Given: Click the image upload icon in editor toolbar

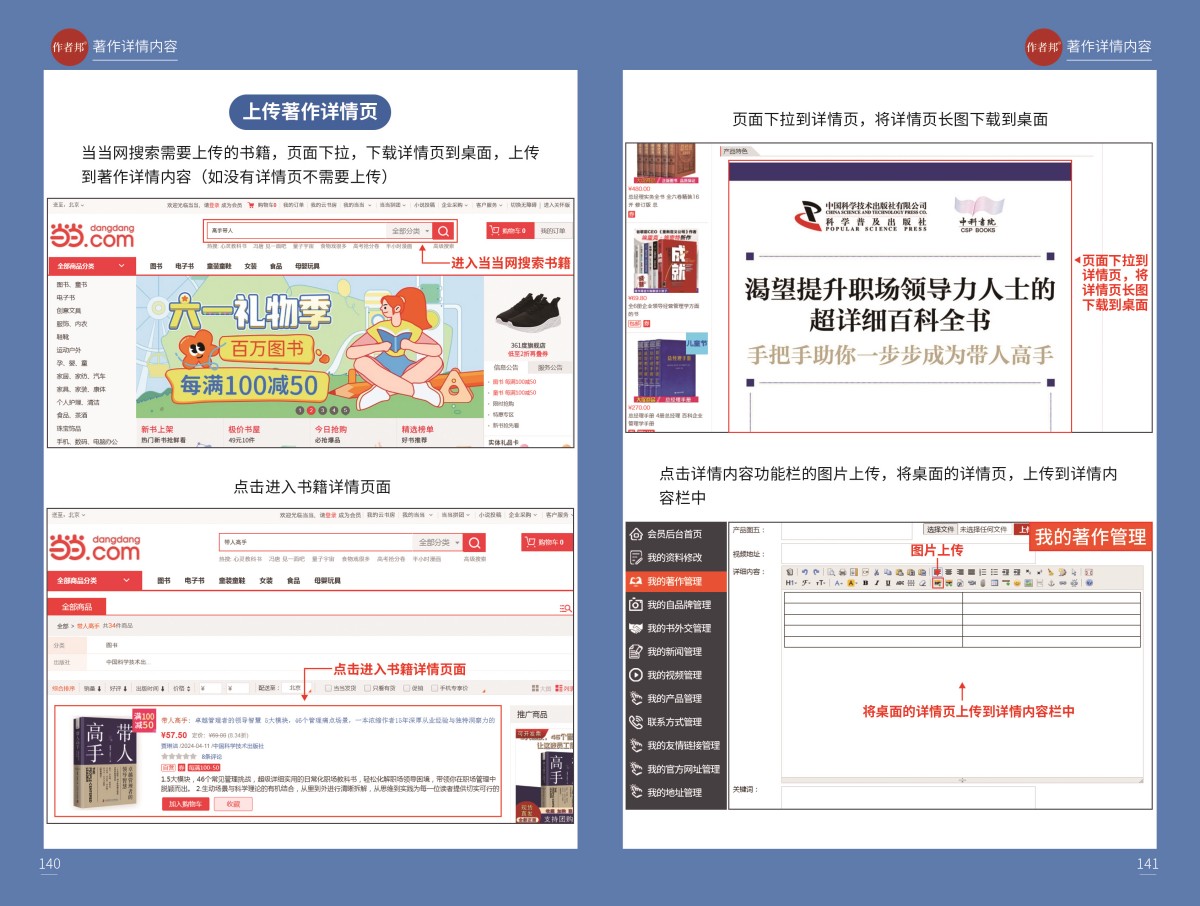Looking at the screenshot, I should click(x=937, y=583).
